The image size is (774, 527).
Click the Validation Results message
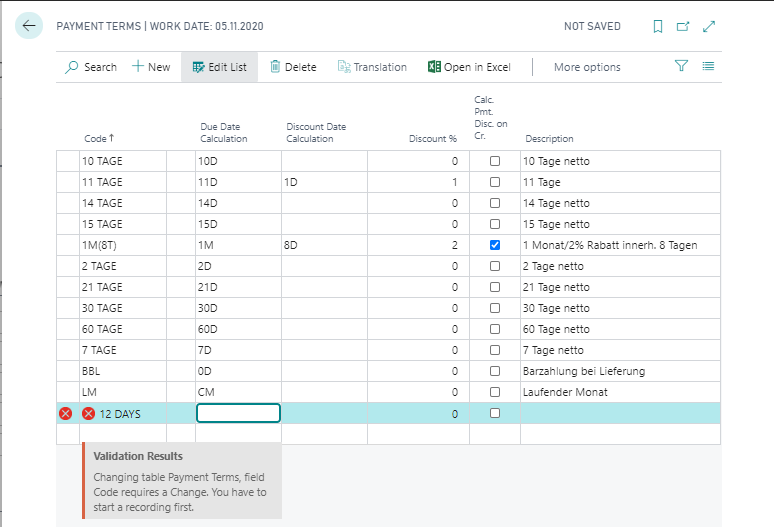tap(182, 481)
